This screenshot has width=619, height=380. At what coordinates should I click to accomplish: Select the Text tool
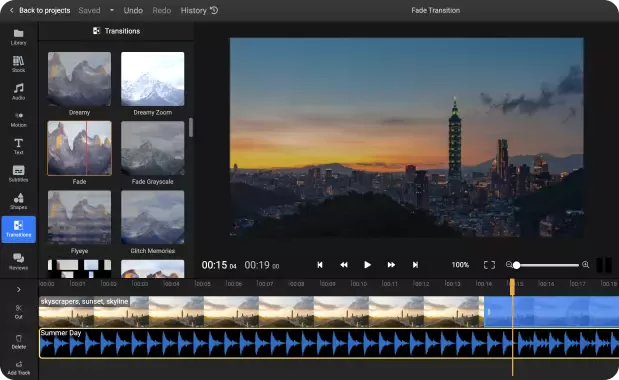pyautogui.click(x=19, y=146)
